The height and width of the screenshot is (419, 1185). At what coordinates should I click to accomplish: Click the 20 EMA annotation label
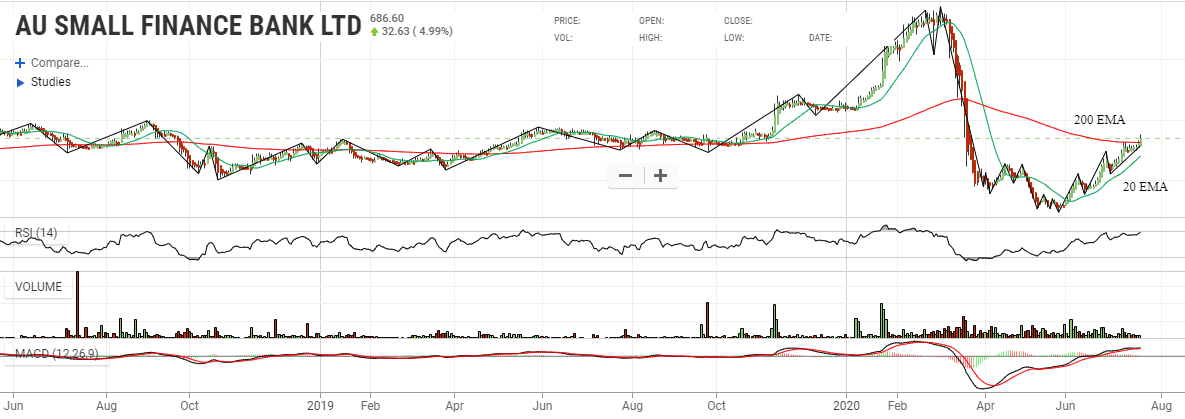tap(1145, 187)
